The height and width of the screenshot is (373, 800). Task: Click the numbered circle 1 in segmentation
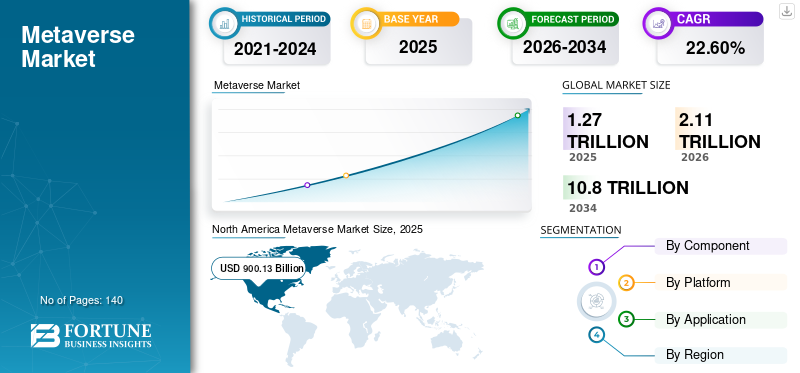tap(596, 266)
